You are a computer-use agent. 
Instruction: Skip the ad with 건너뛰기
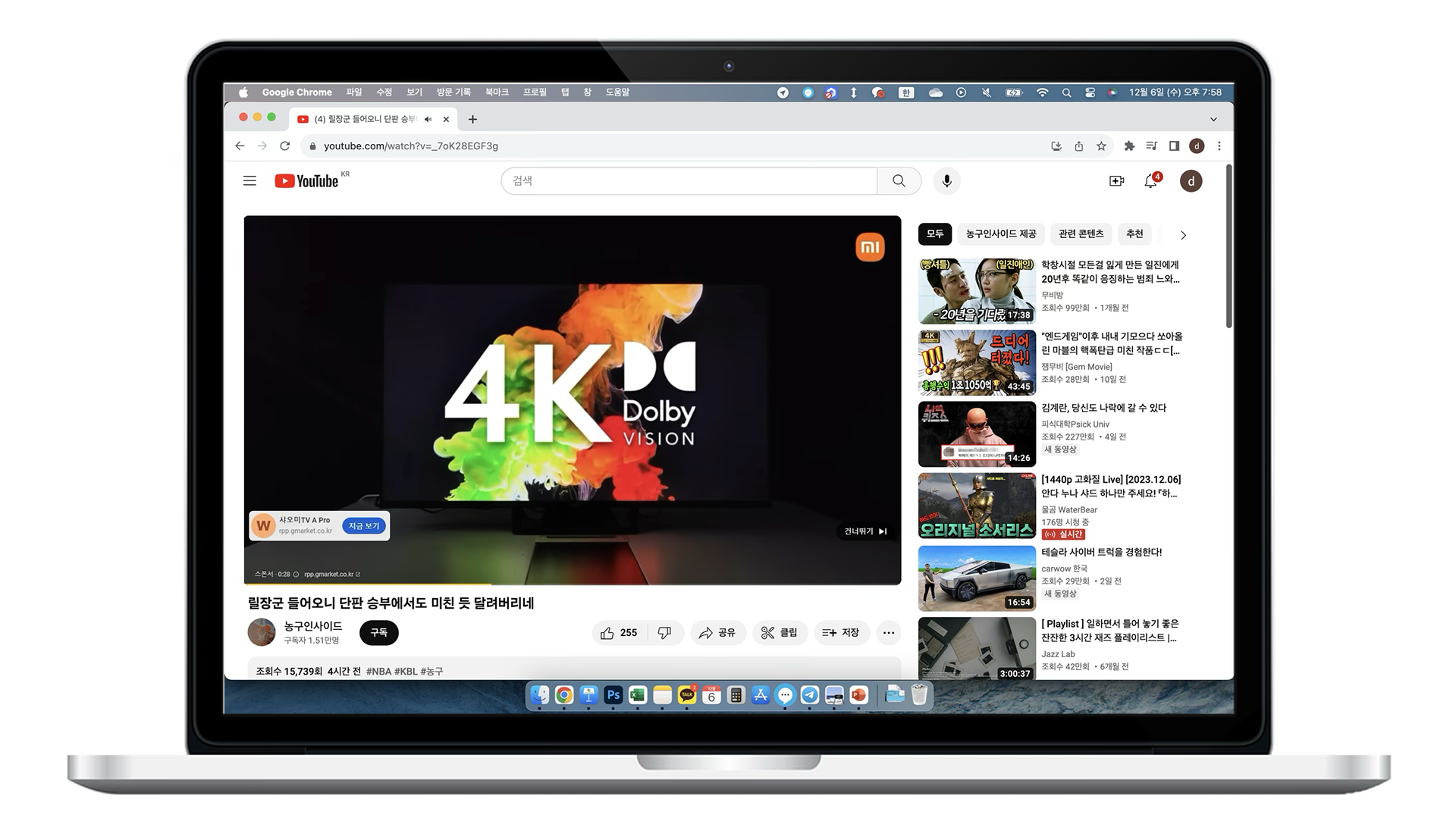(x=865, y=531)
